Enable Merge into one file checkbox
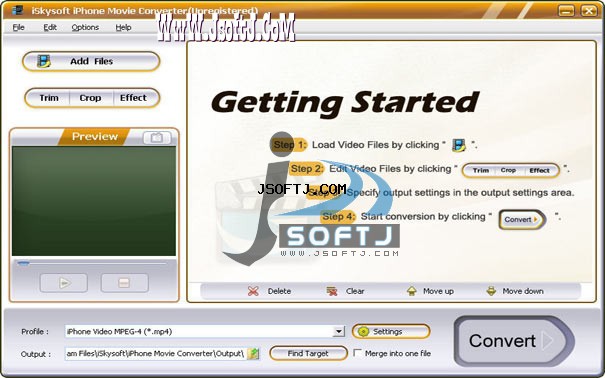 pos(358,353)
